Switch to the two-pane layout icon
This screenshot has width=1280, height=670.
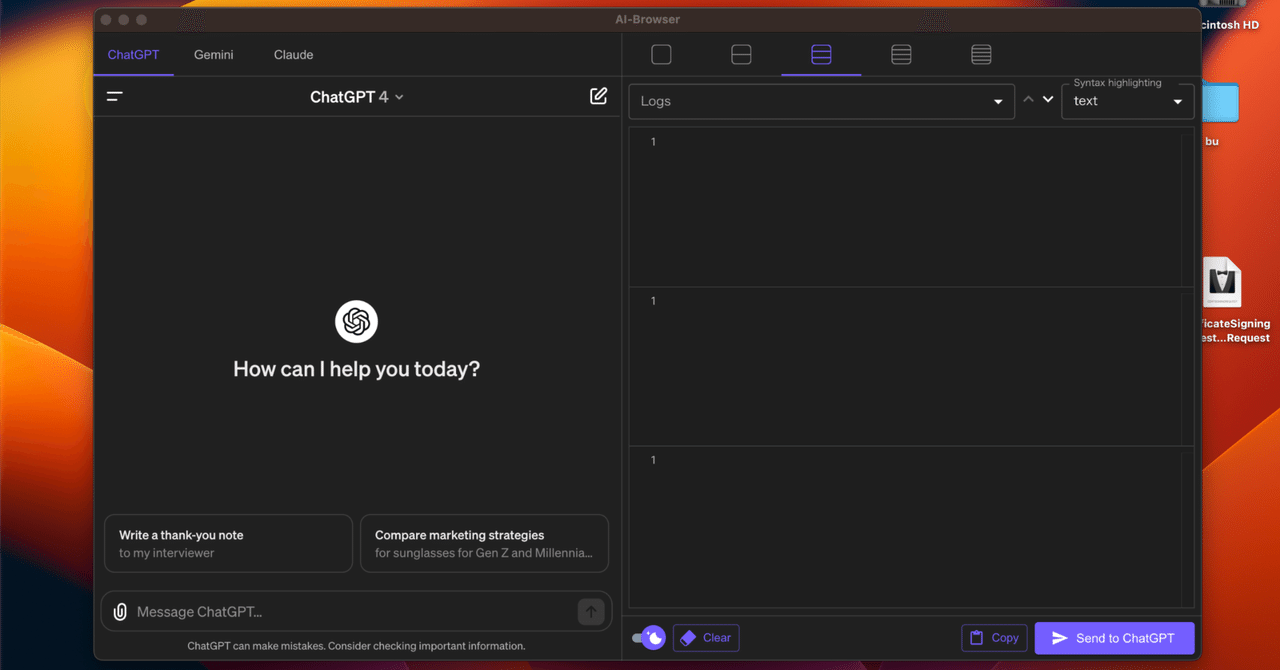coord(741,55)
